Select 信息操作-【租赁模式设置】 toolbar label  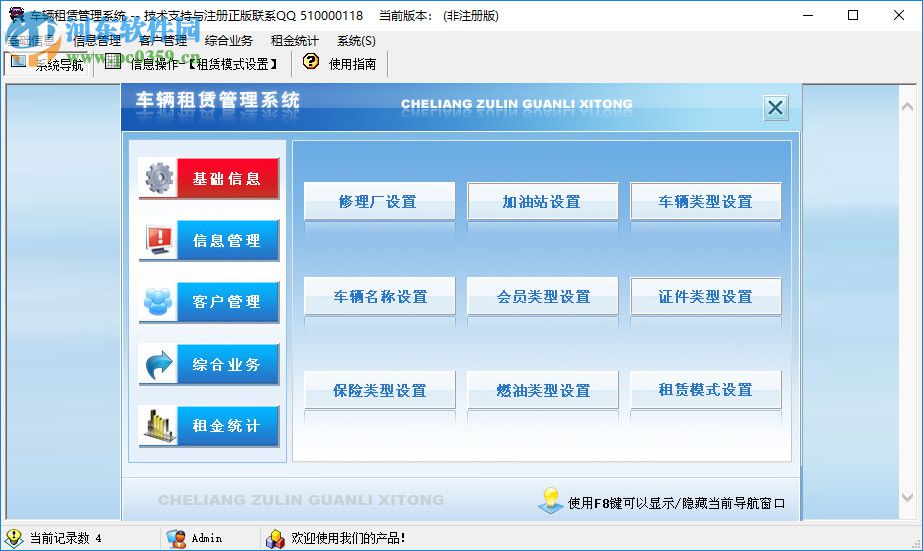[204, 64]
